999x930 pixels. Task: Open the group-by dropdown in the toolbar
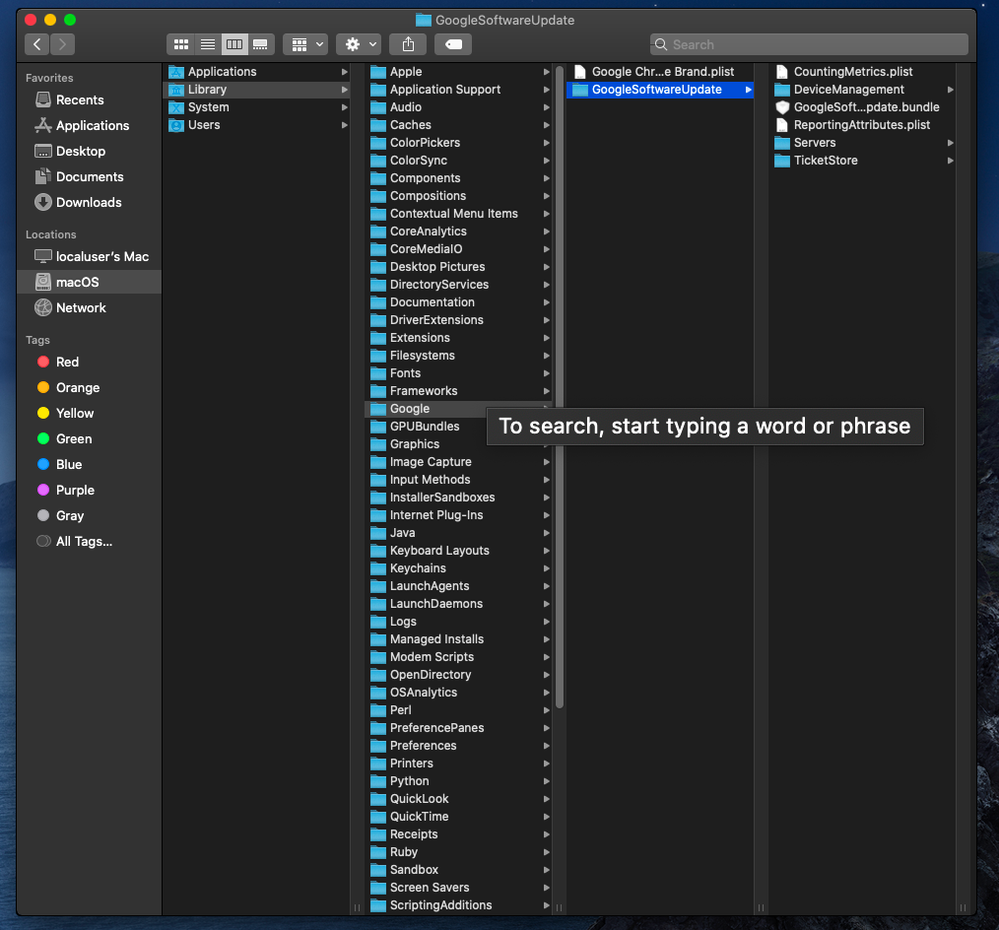[306, 45]
